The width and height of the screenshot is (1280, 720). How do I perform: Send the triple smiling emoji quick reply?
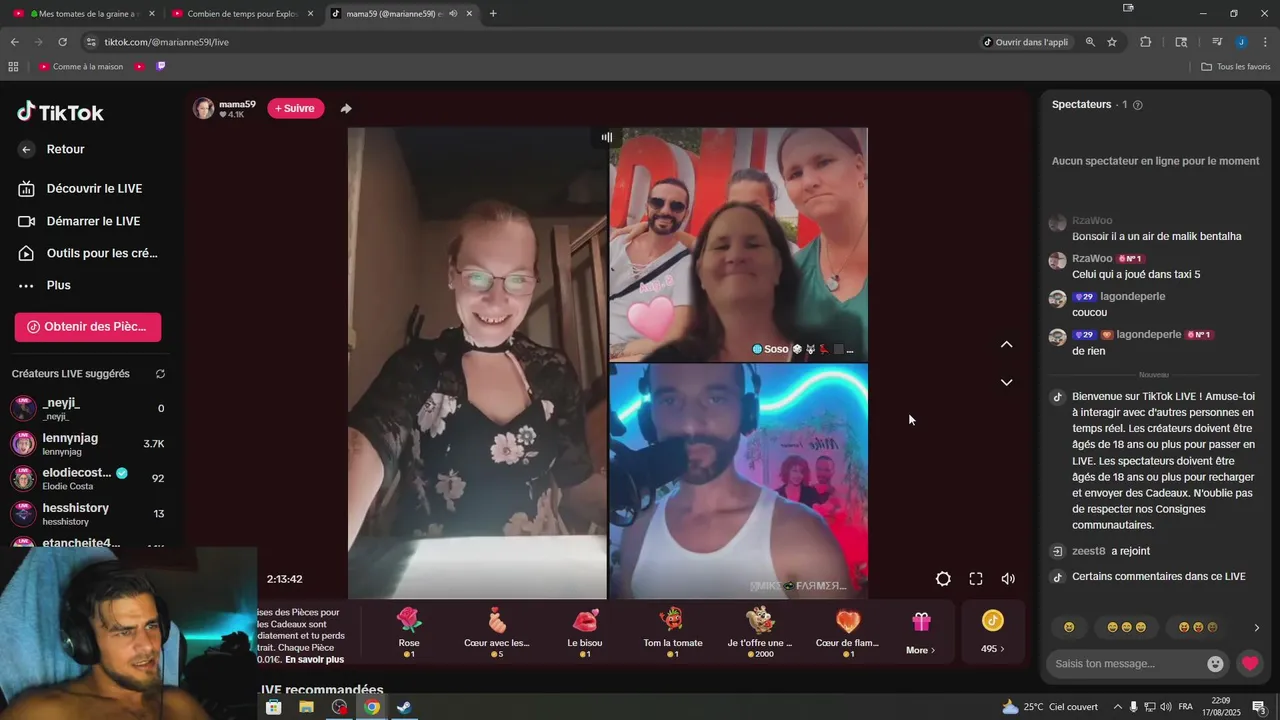(x=1126, y=627)
